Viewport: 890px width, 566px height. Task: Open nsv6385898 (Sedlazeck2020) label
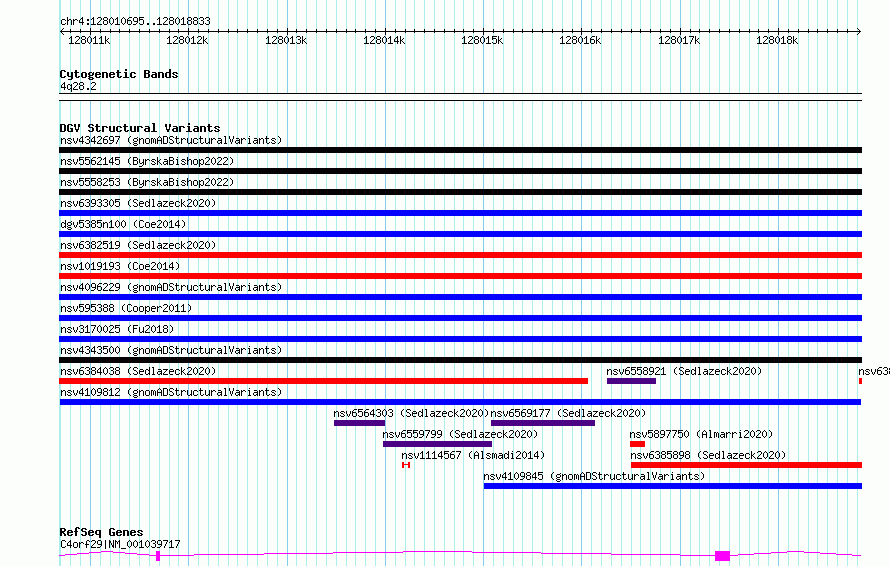point(708,455)
